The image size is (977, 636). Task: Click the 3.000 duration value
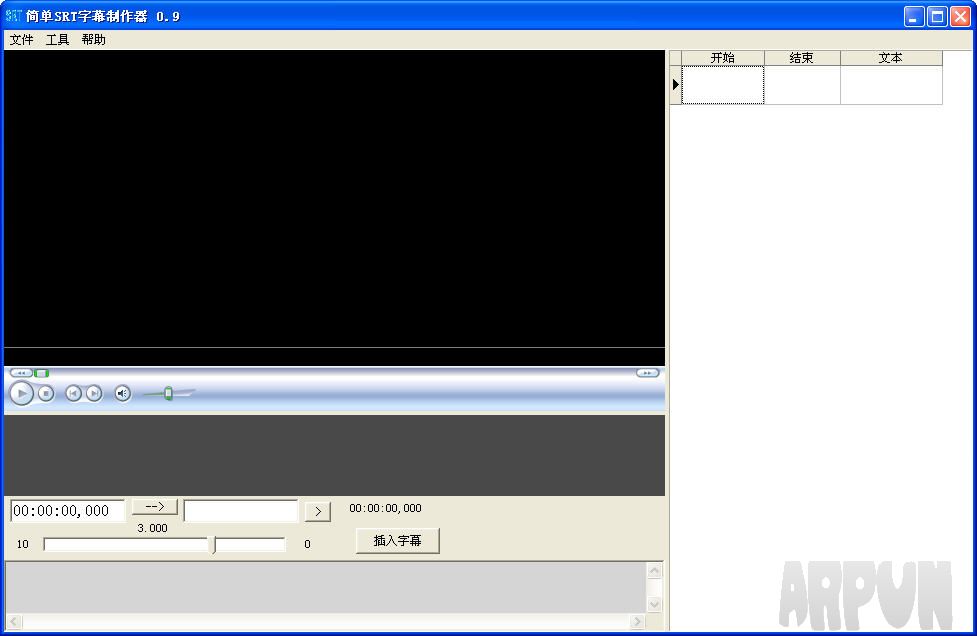point(152,528)
